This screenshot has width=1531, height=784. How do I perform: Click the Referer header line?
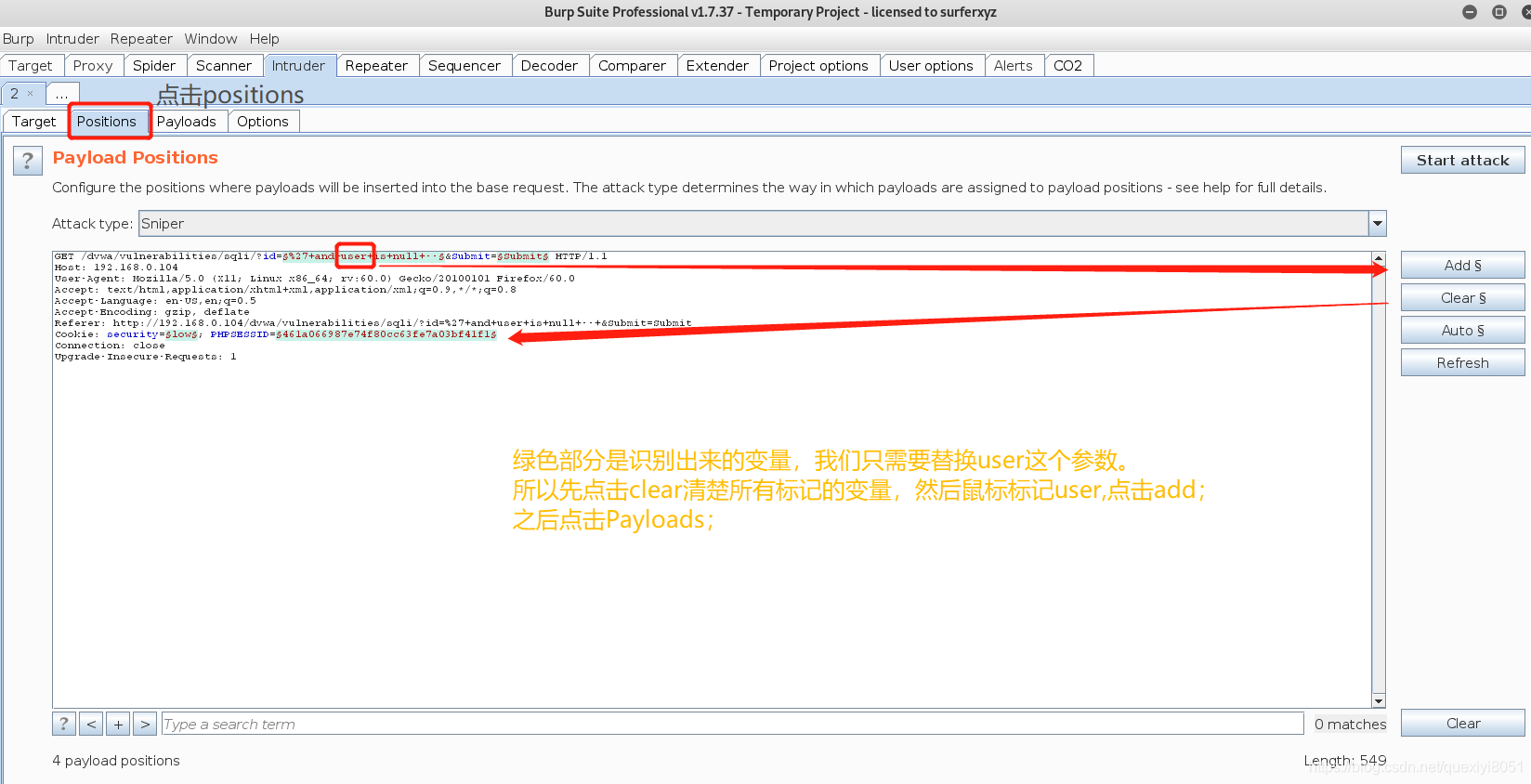pos(373,323)
